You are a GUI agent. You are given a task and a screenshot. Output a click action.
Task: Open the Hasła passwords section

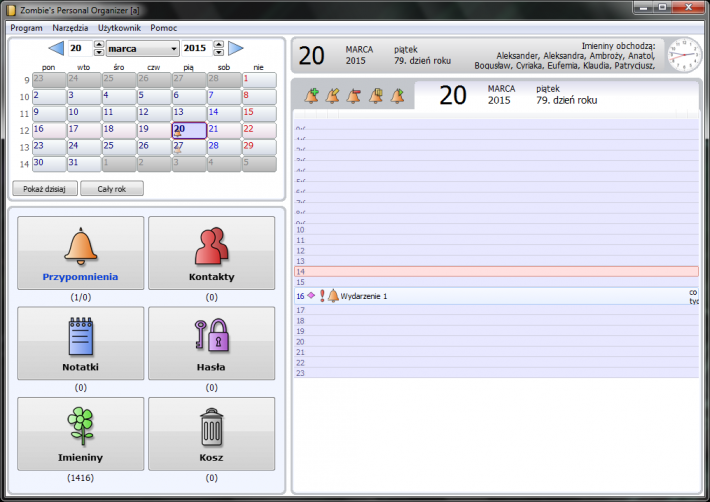pos(211,344)
